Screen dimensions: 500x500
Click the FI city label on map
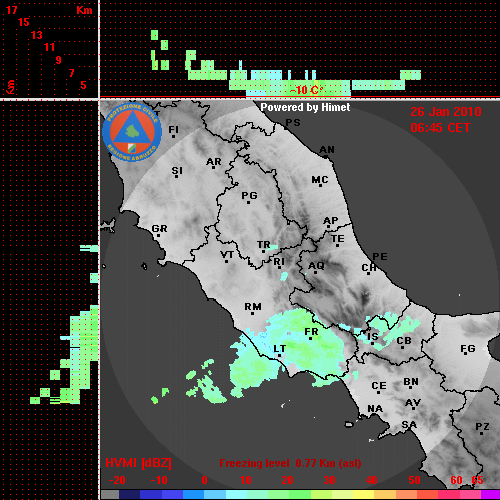174,129
